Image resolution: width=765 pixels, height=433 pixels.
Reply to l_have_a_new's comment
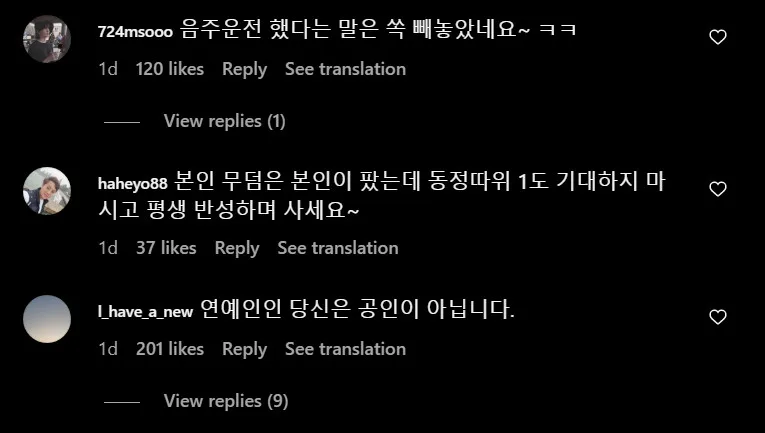(x=244, y=349)
